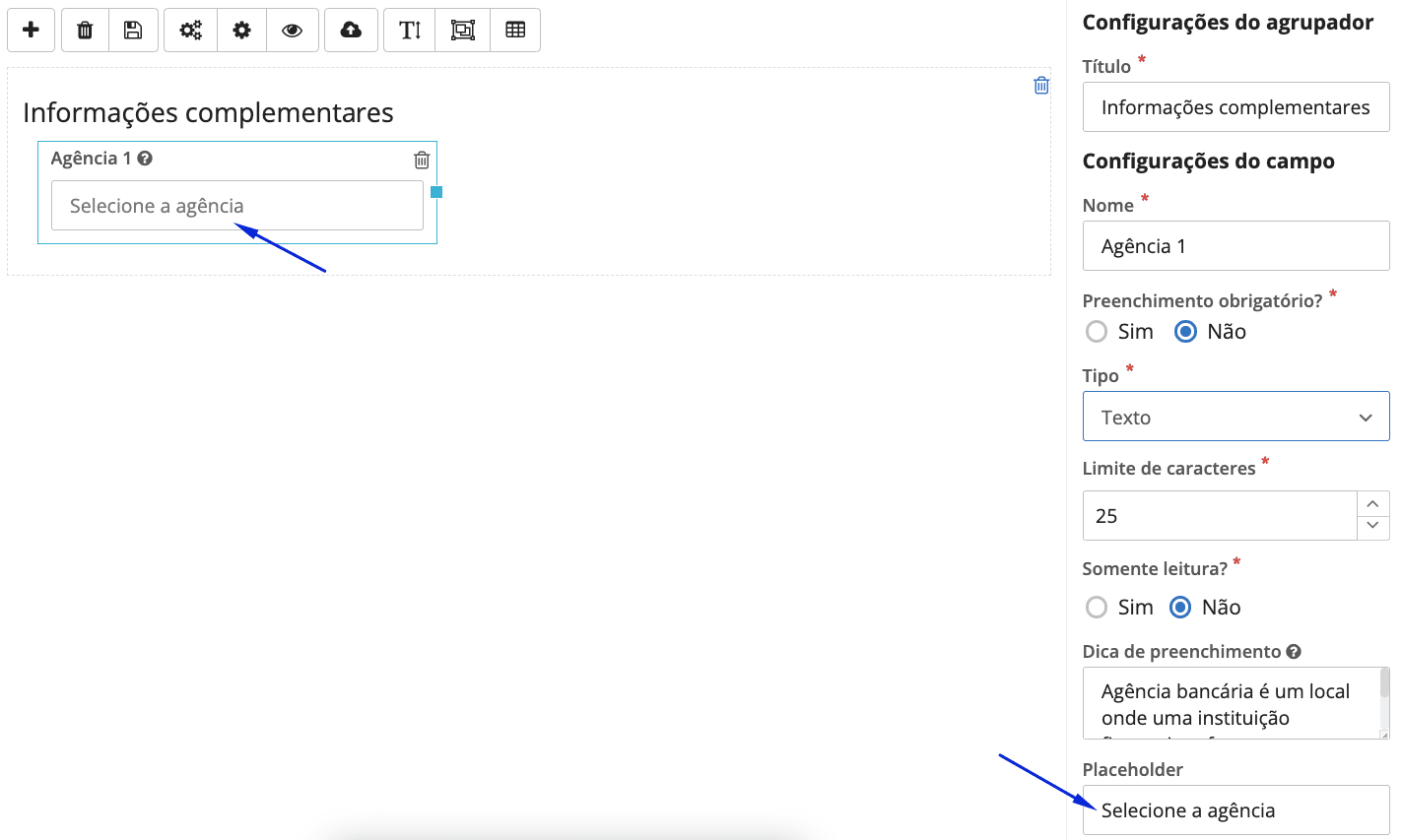Open multiple gears advanced settings icon
This screenshot has width=1402, height=840.
(x=190, y=31)
